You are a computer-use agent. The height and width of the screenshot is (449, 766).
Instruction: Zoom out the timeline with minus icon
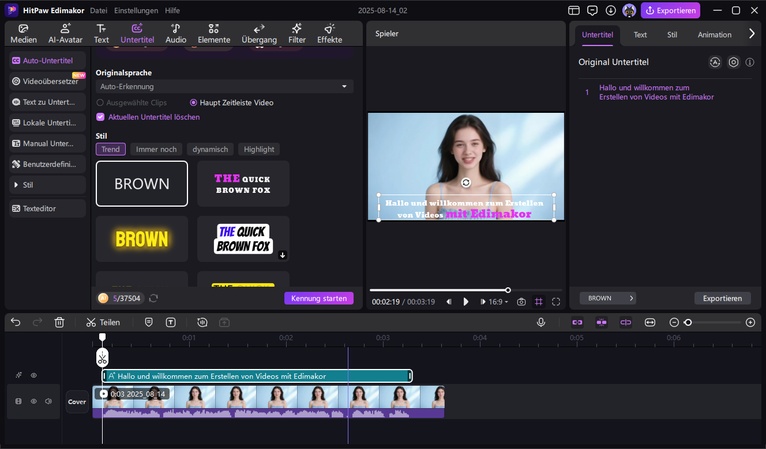(674, 322)
